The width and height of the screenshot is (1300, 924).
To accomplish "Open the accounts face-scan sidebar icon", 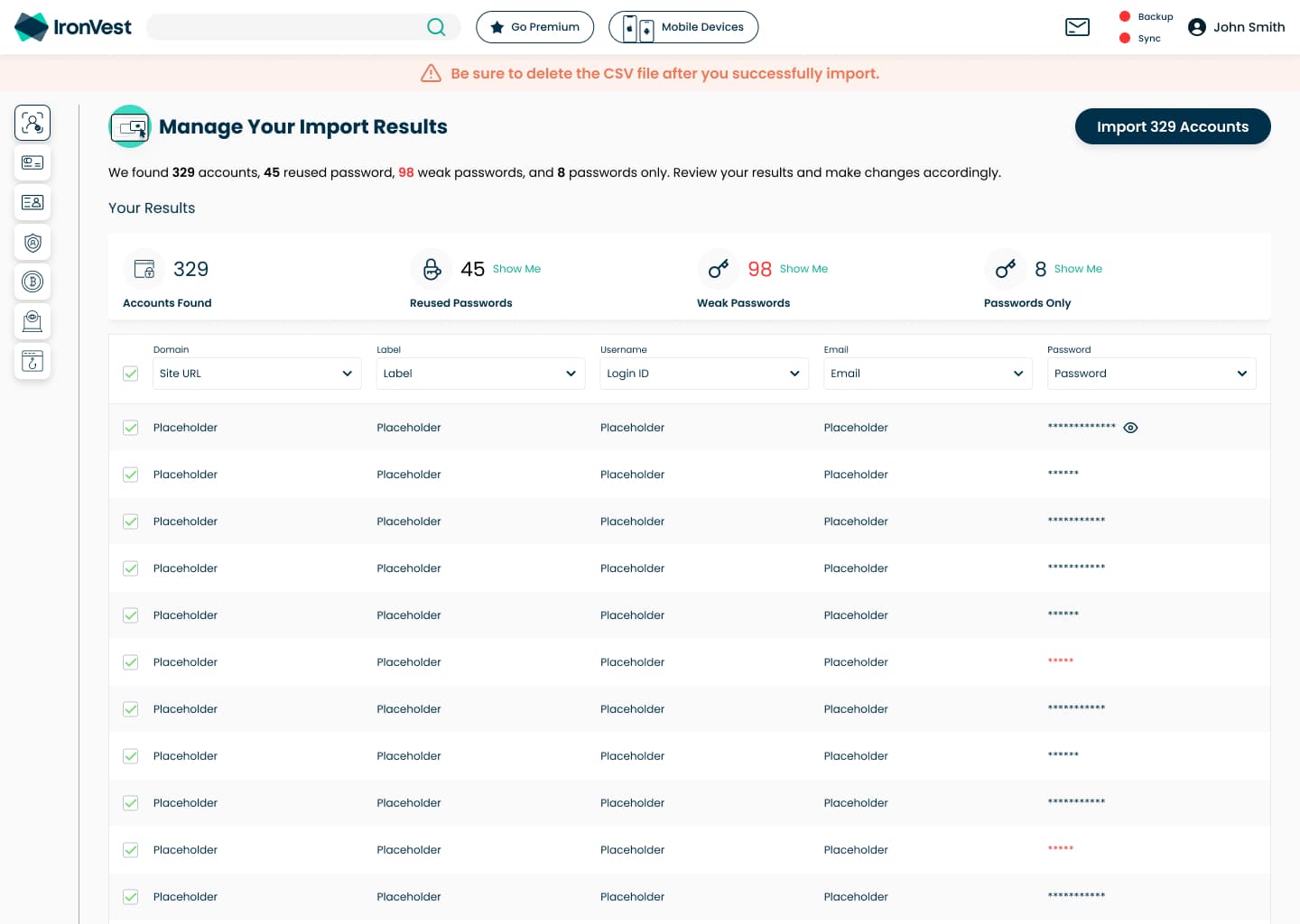I will click(x=32, y=123).
